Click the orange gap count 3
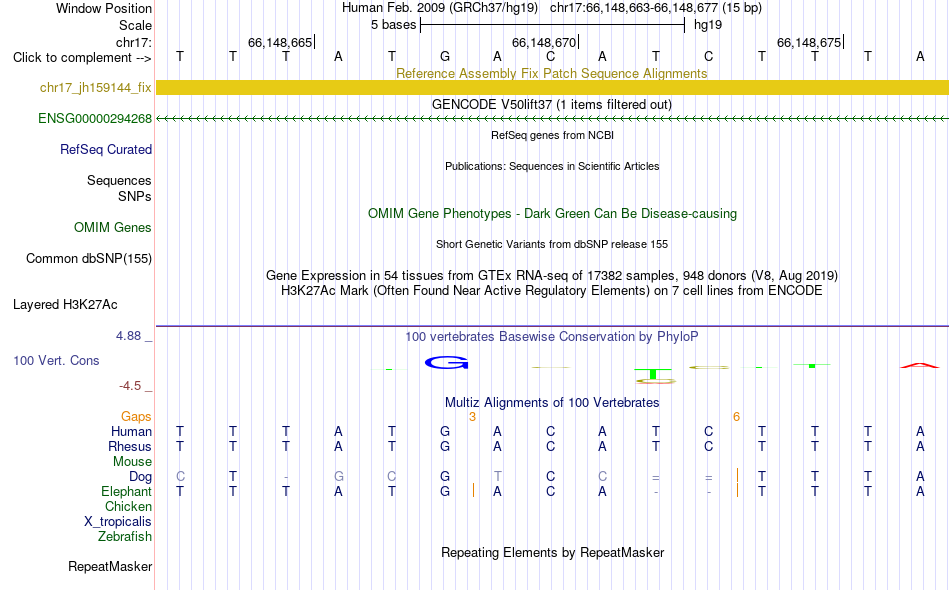The image size is (950, 590). pos(473,417)
